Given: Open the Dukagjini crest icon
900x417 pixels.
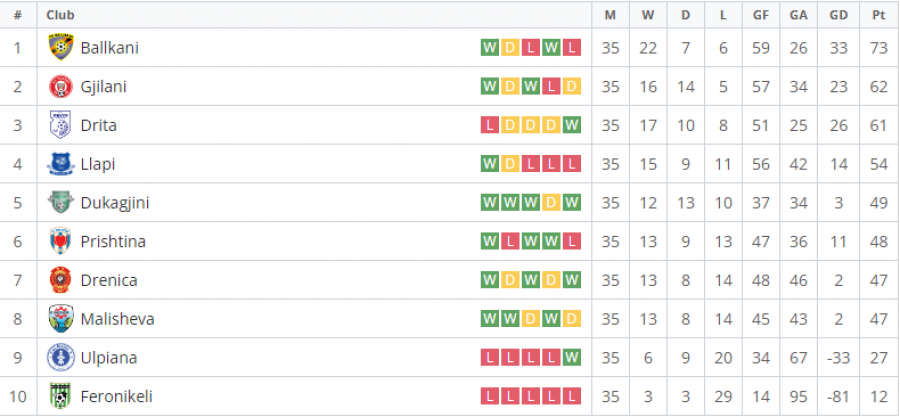Looking at the screenshot, I should (x=61, y=202).
